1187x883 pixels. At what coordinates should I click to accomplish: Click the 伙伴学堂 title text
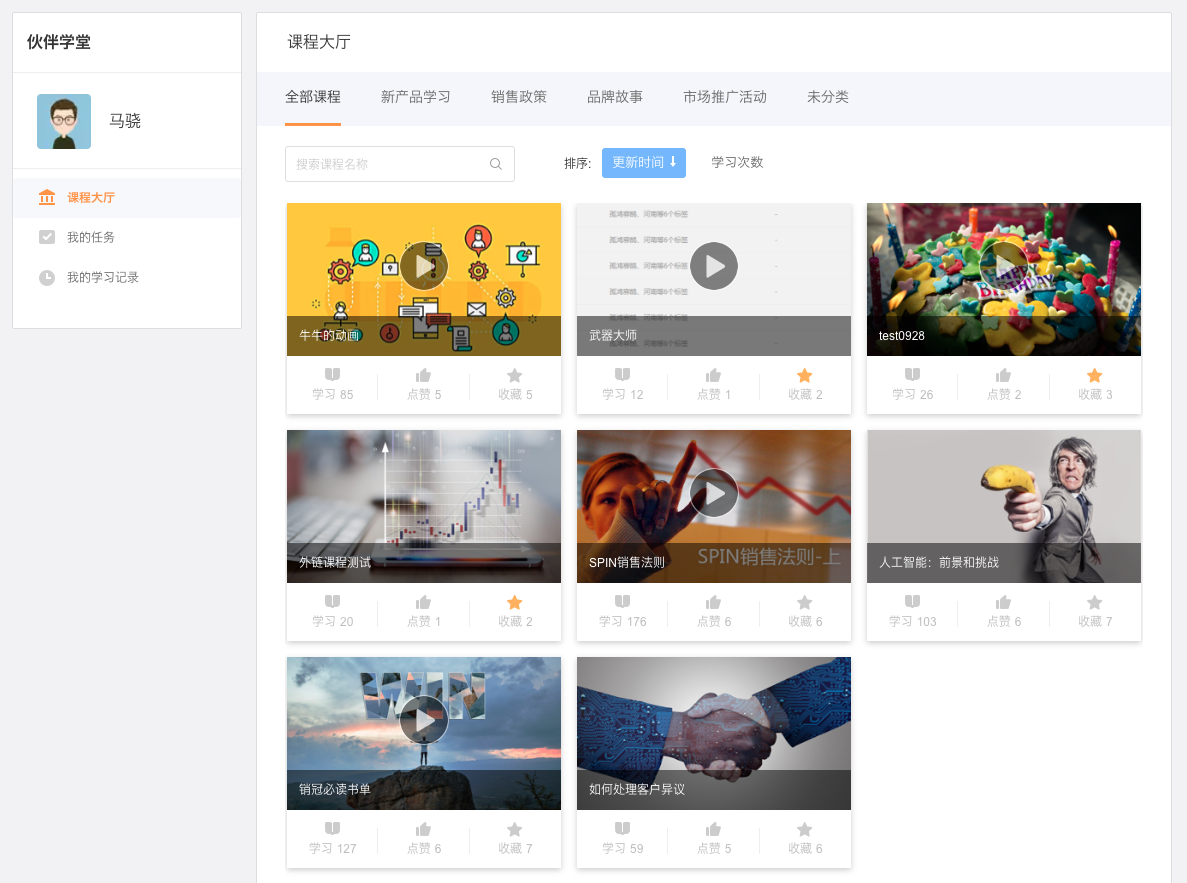tap(58, 42)
